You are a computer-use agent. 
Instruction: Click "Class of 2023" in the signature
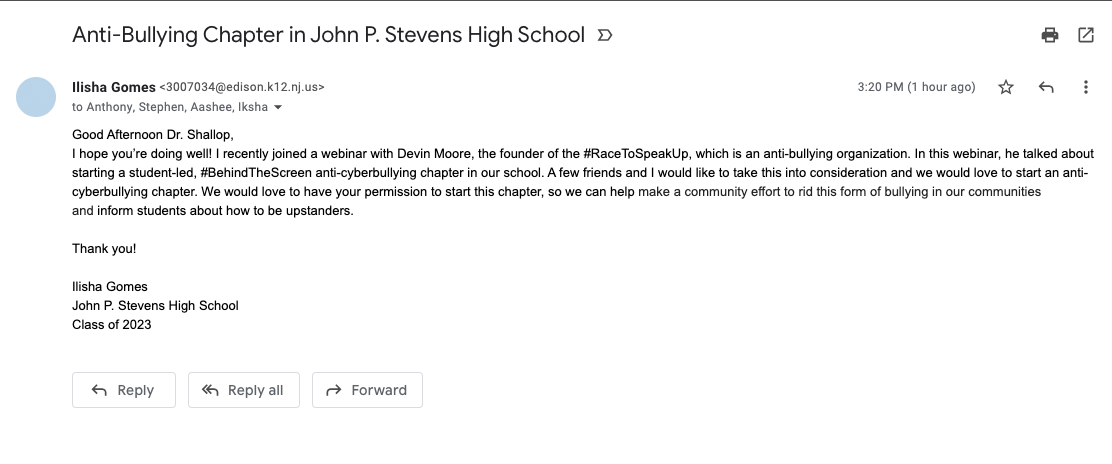(x=112, y=324)
